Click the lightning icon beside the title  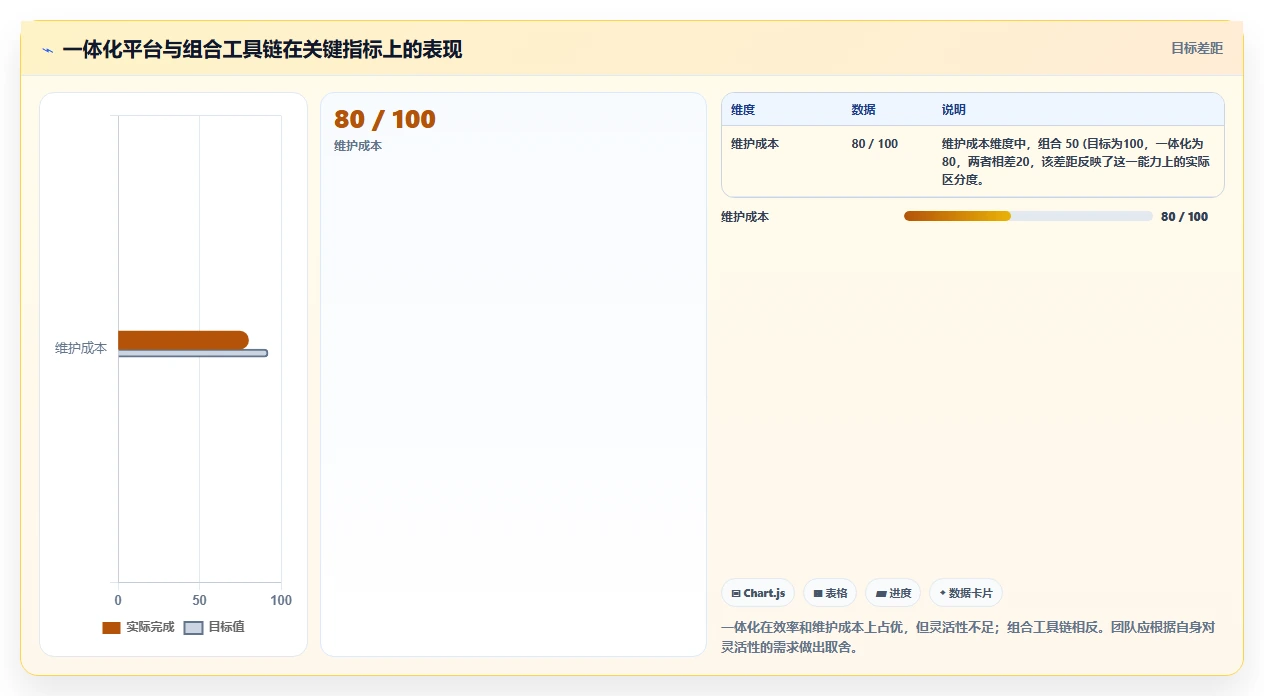[x=47, y=50]
